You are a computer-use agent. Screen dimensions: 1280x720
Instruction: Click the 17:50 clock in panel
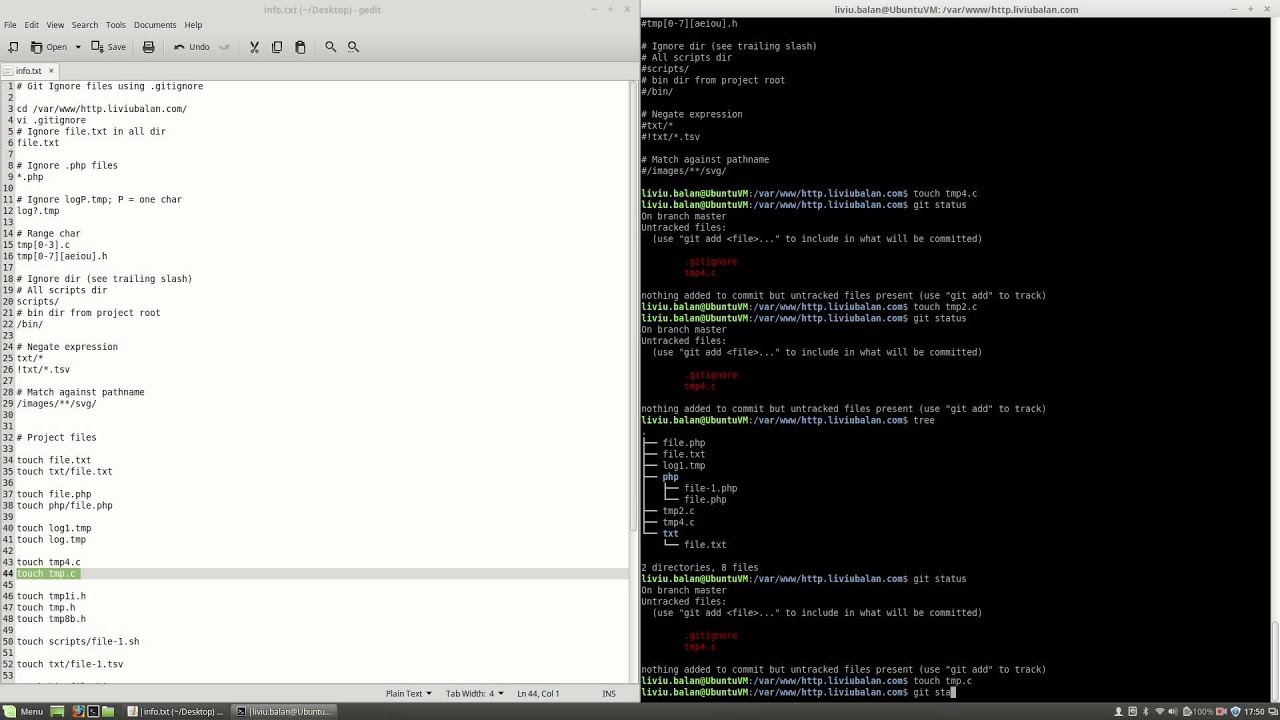[x=1254, y=712]
